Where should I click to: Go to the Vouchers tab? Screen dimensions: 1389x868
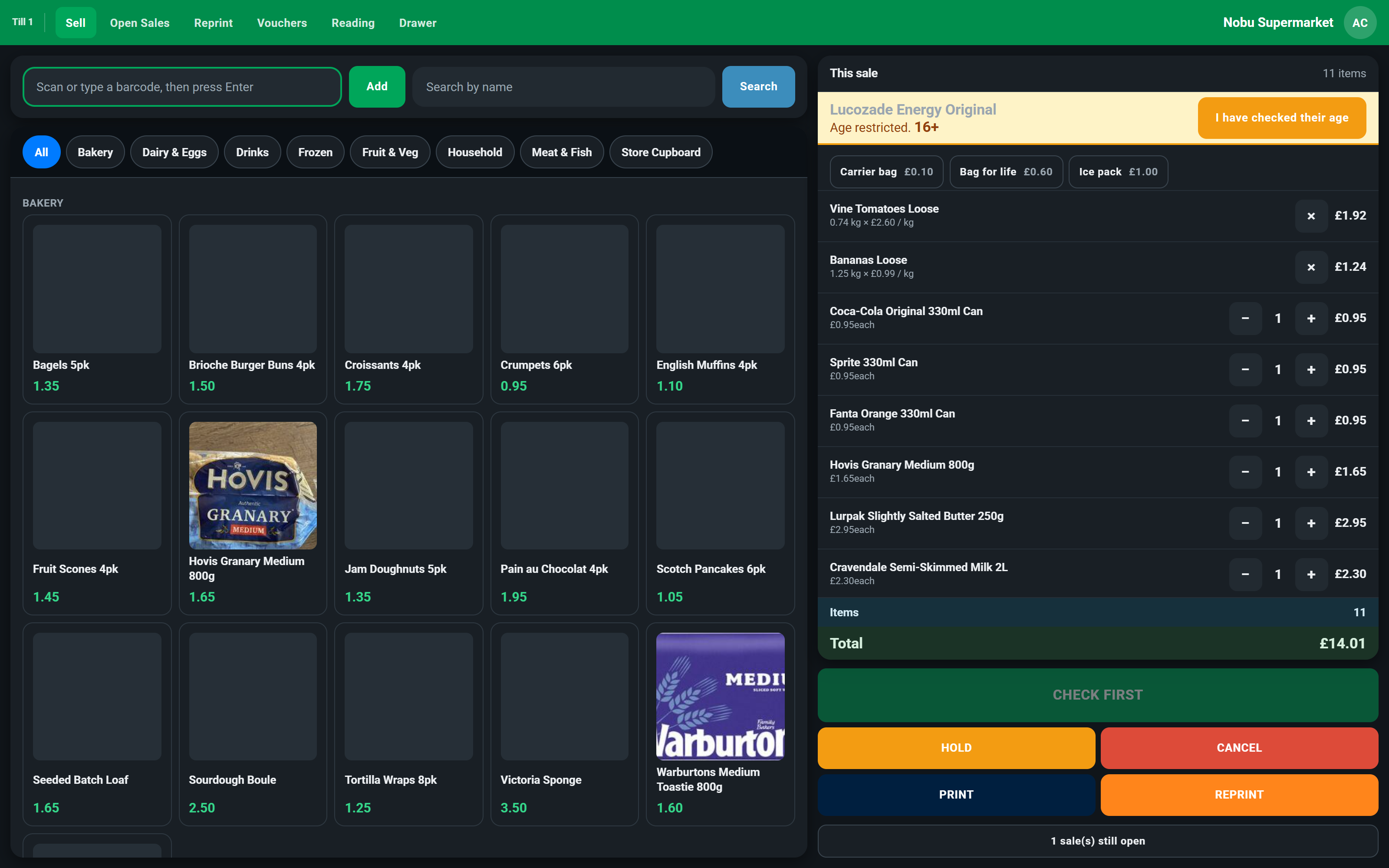point(282,23)
